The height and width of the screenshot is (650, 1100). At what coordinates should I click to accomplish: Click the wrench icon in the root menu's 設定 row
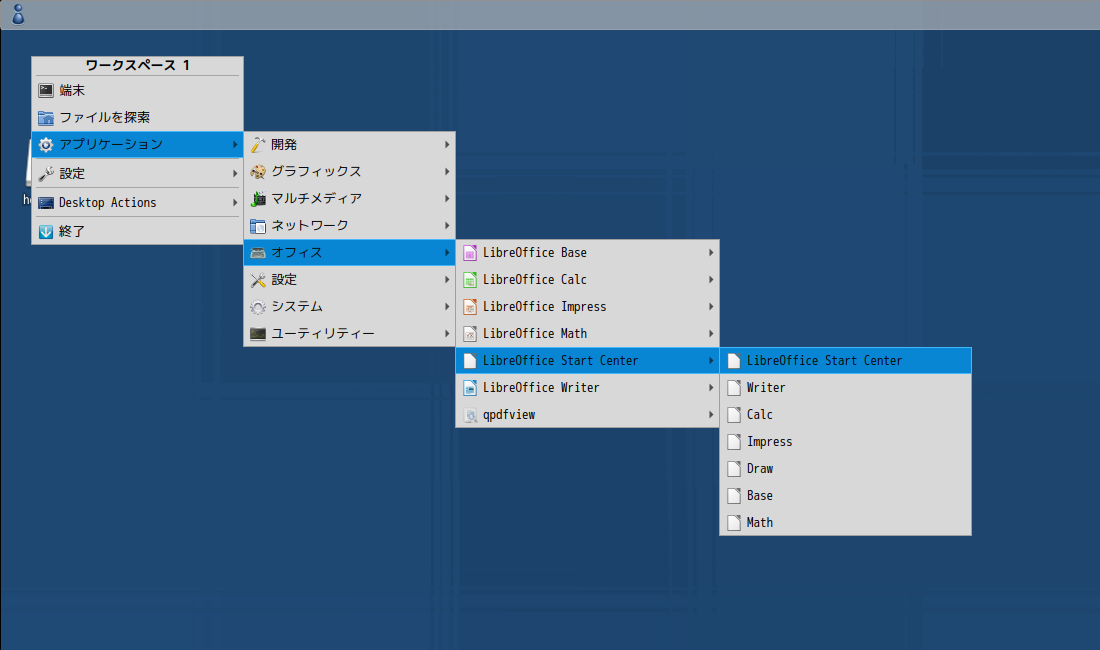[x=46, y=173]
